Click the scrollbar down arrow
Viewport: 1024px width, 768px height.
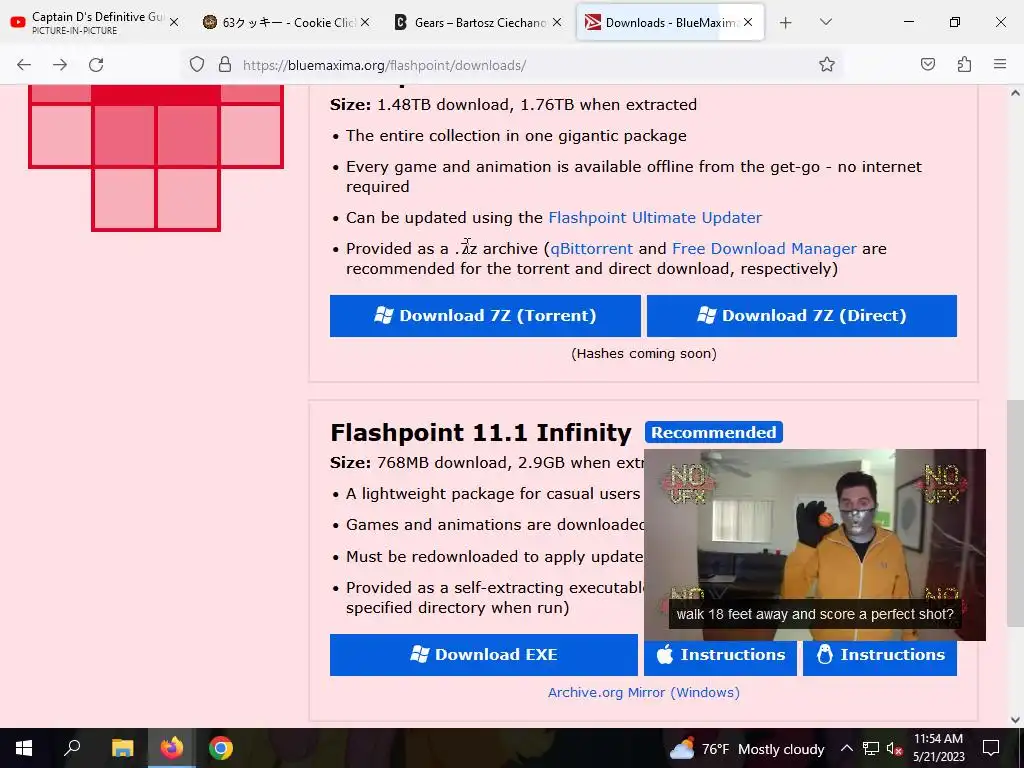click(x=1015, y=720)
